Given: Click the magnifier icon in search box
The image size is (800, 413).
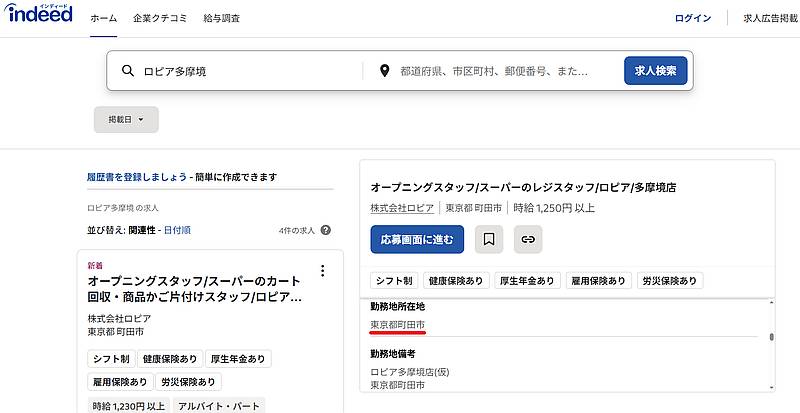Looking at the screenshot, I should [x=128, y=71].
